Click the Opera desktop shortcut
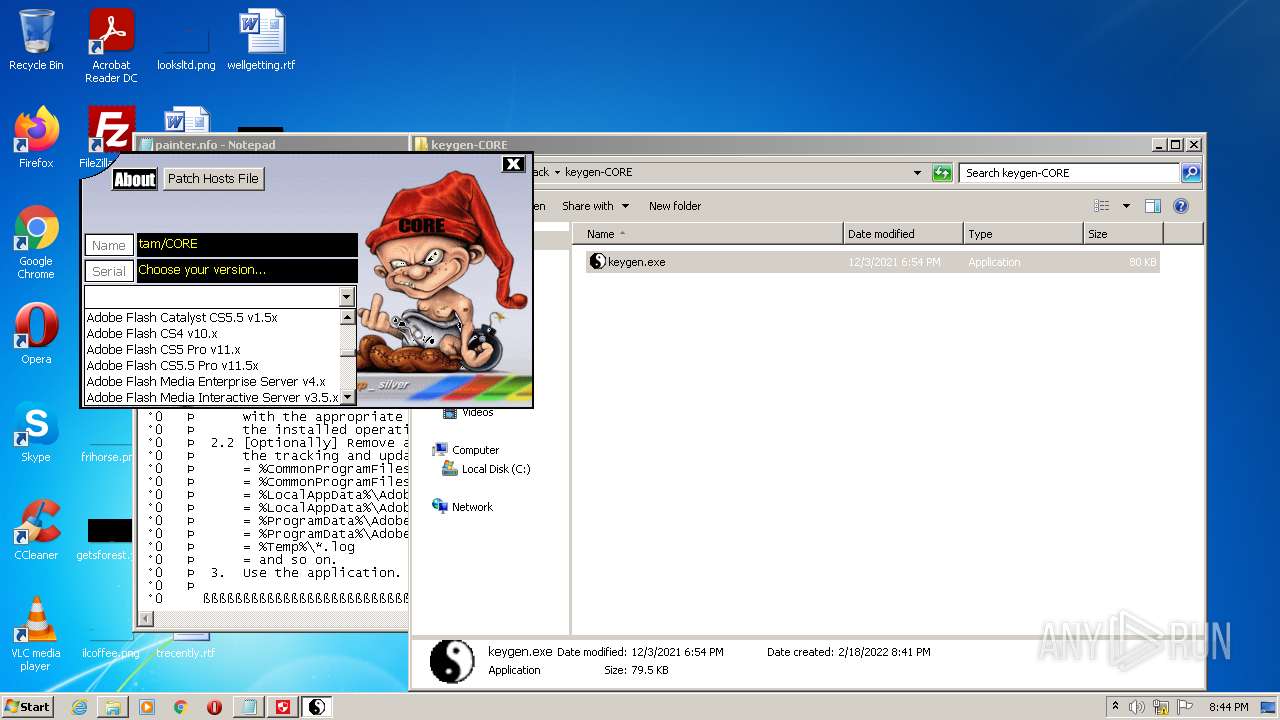 point(36,334)
